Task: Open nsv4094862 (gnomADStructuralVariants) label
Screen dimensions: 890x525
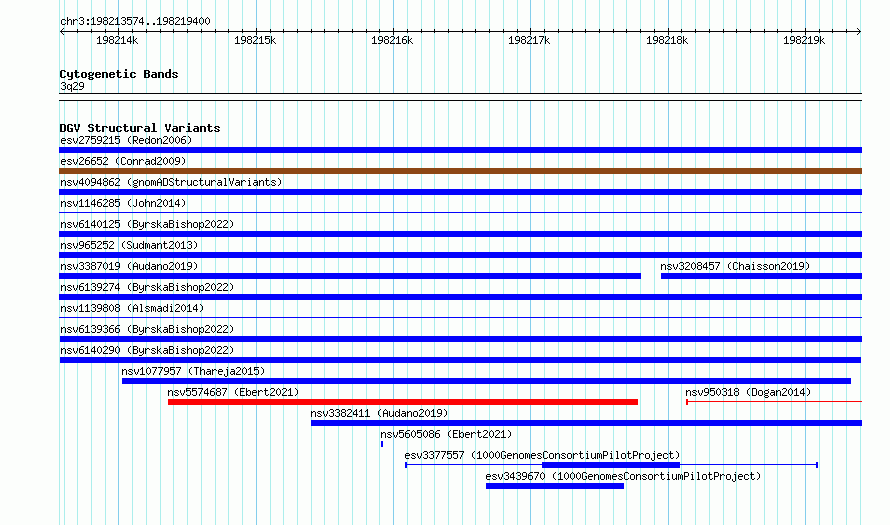Action: pos(171,182)
